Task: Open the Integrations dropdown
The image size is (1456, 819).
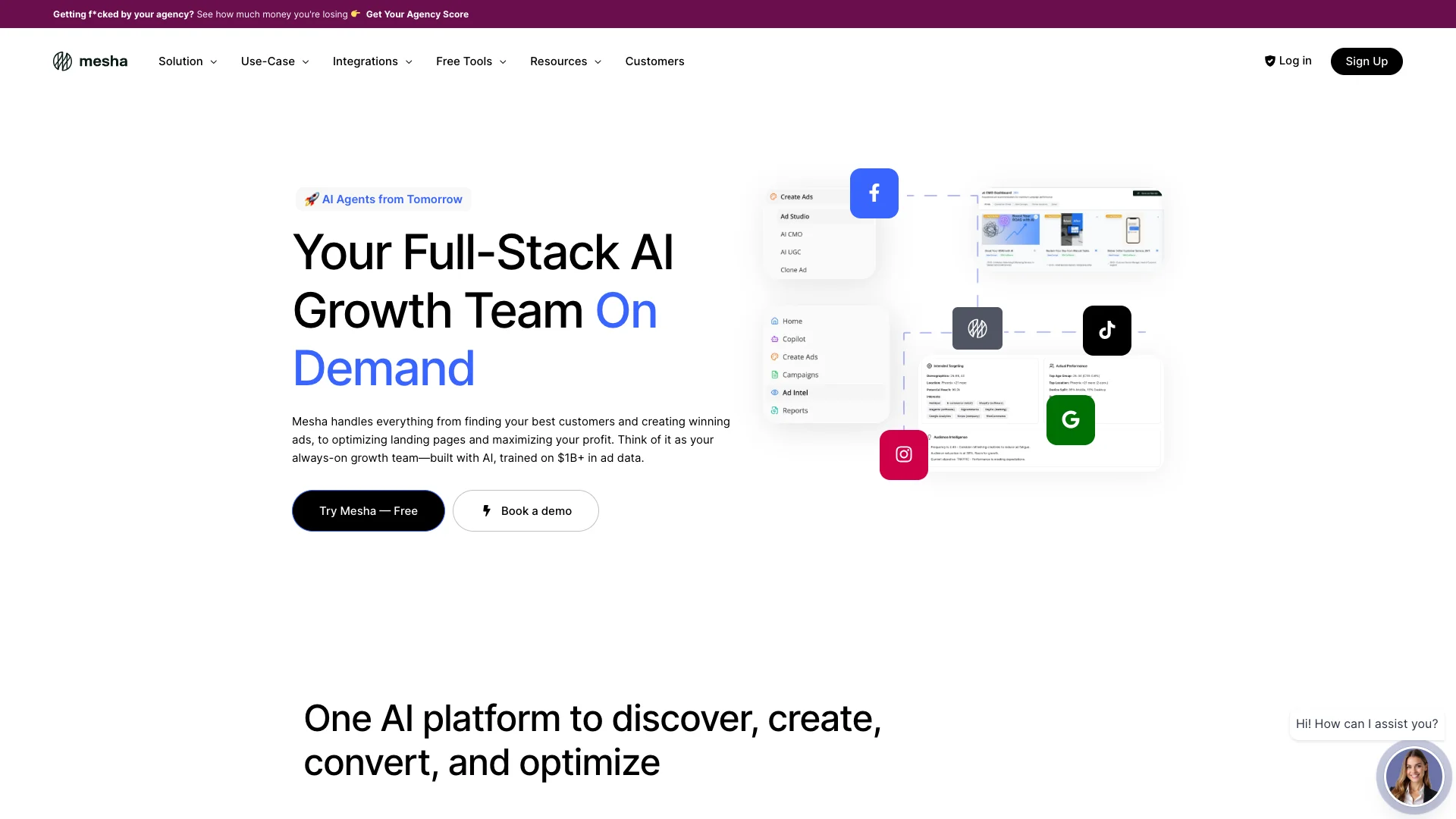Action: pos(372,61)
